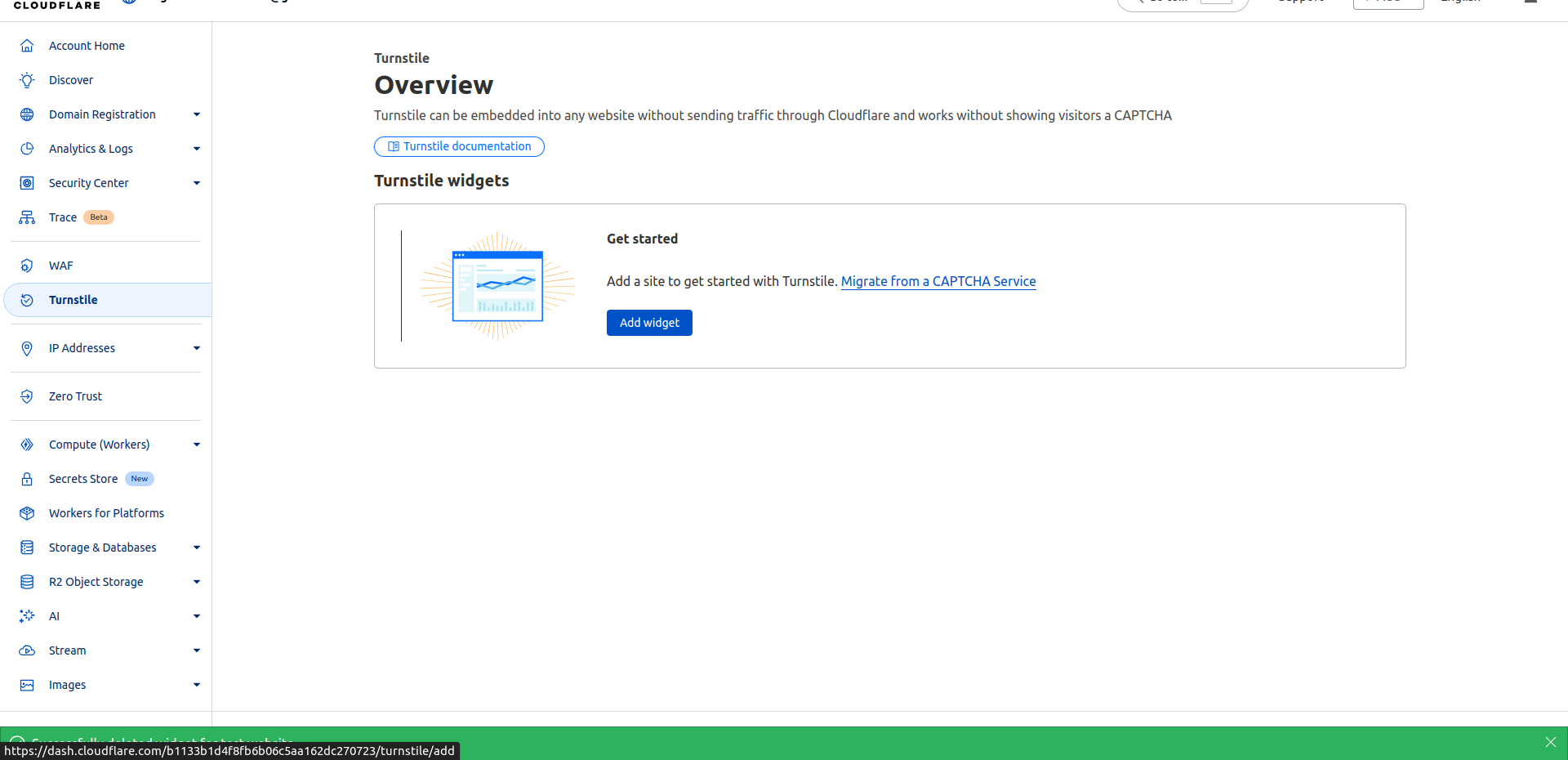Click the Security Center icon in sidebar

(x=27, y=183)
